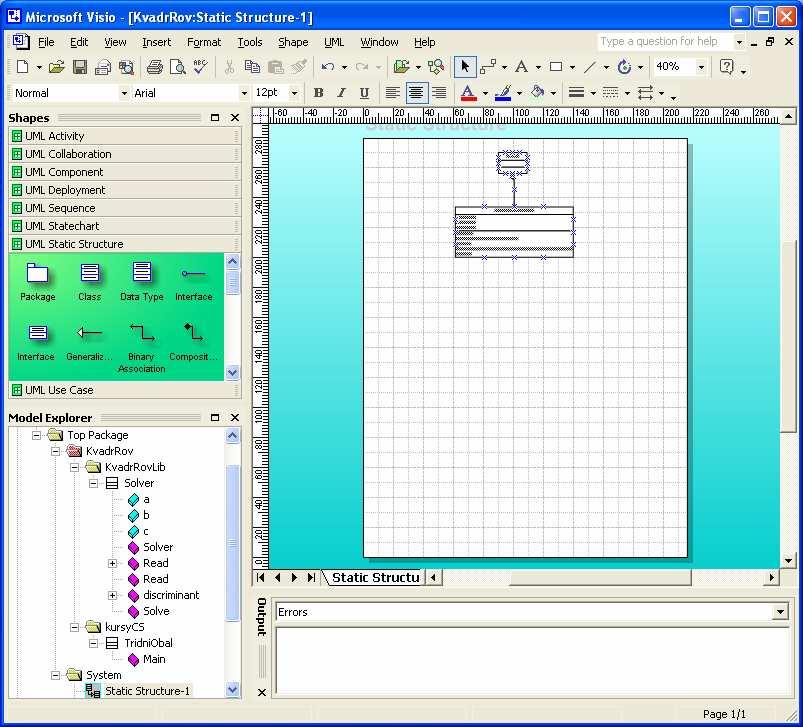The height and width of the screenshot is (727, 803).
Task: Select the Main operation in tree
Action: click(154, 659)
